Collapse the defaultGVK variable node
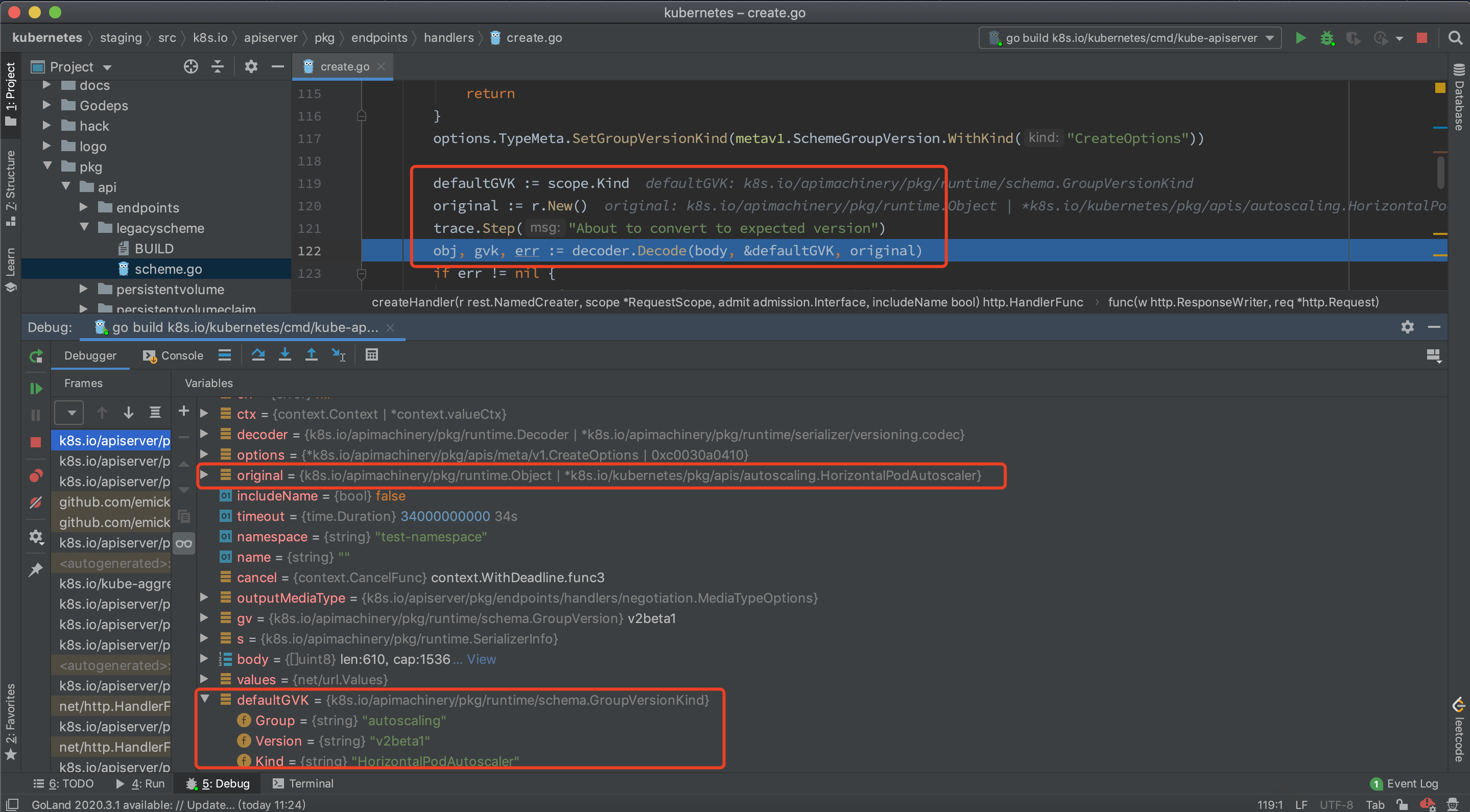This screenshot has width=1470, height=812. (x=205, y=699)
